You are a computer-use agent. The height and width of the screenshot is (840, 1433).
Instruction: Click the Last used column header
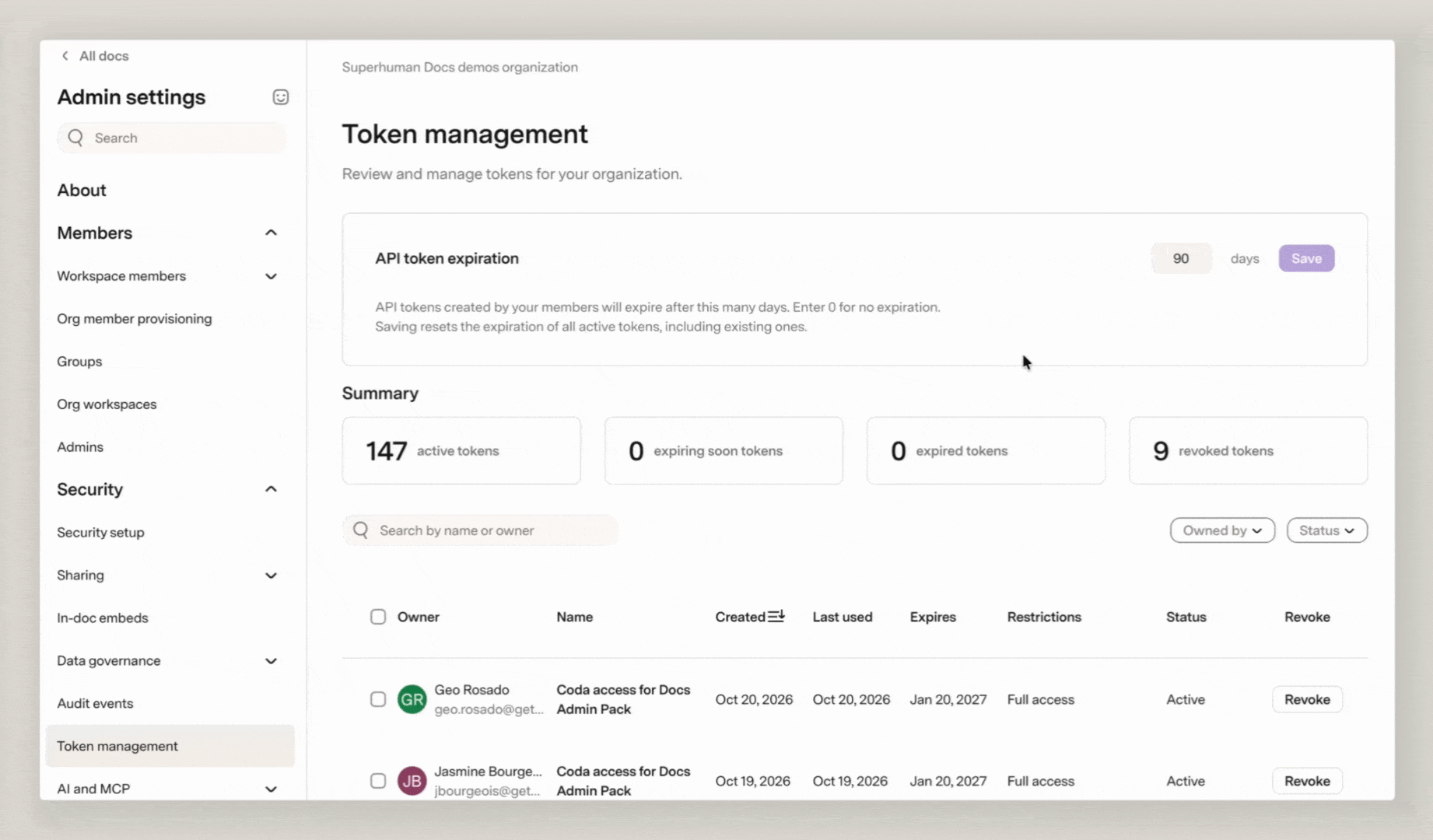[843, 617]
